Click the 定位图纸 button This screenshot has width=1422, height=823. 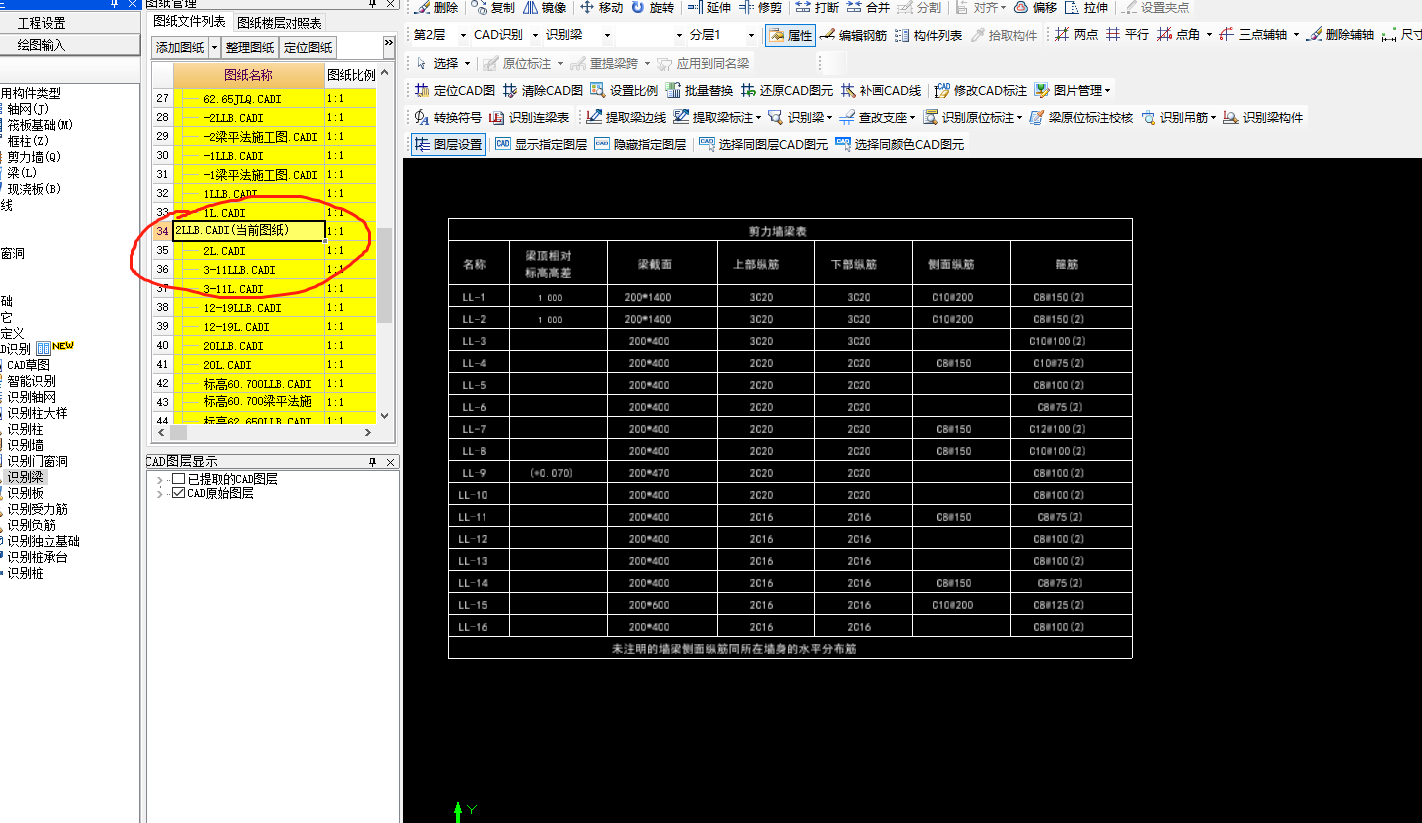(x=308, y=47)
